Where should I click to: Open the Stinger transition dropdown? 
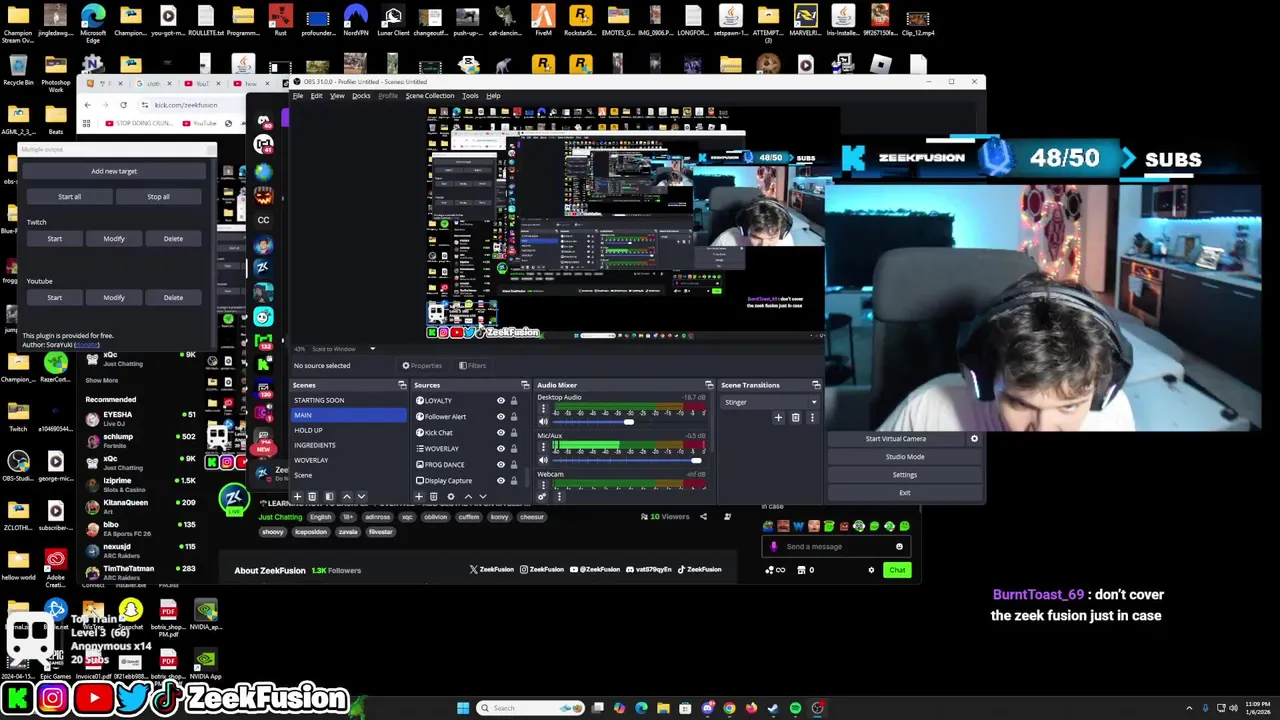pyautogui.click(x=769, y=402)
